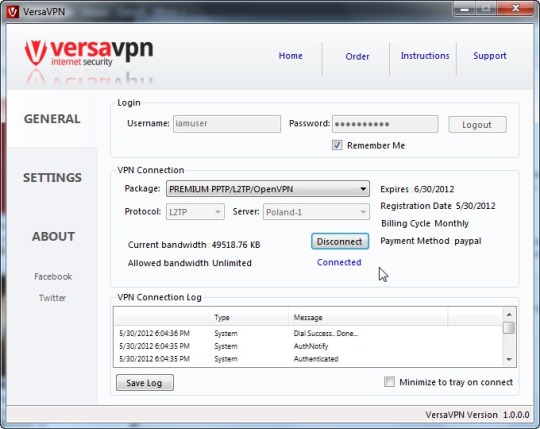This screenshot has height=429, width=540.
Task: Switch to the ABOUT tab
Action: [53, 237]
